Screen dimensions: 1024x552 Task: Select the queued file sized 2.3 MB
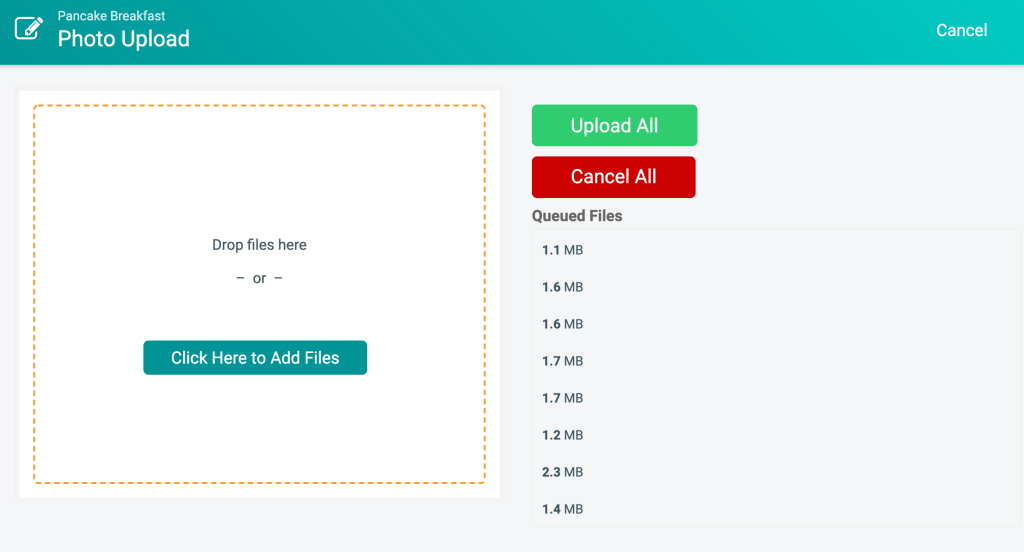click(x=776, y=472)
